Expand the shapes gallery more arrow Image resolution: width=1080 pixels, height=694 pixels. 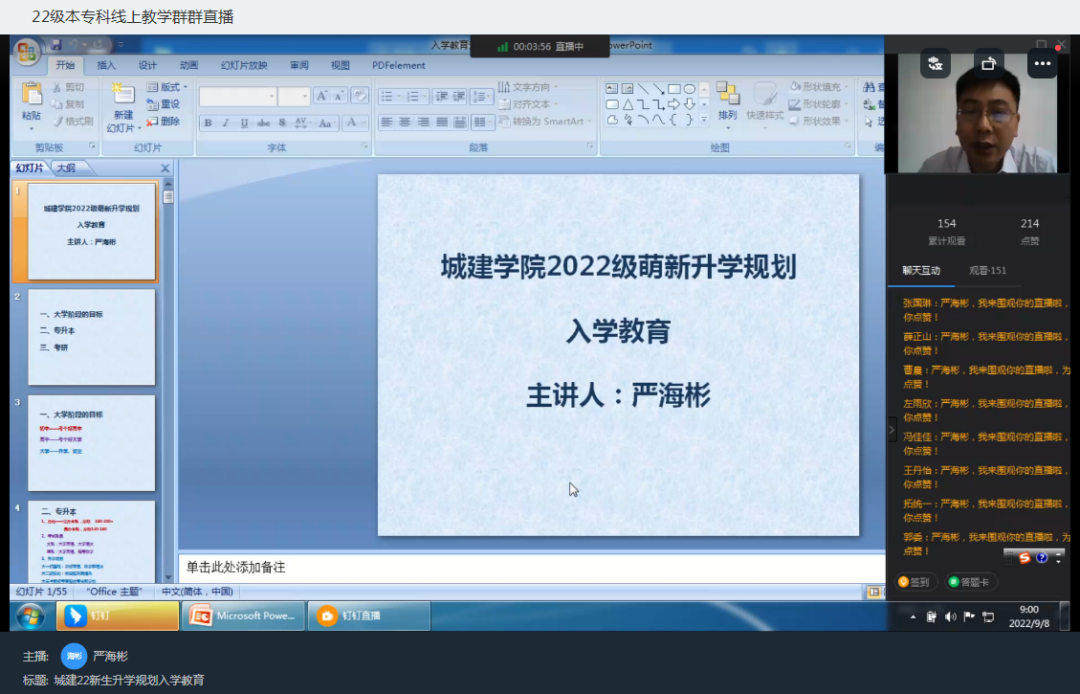[x=704, y=119]
